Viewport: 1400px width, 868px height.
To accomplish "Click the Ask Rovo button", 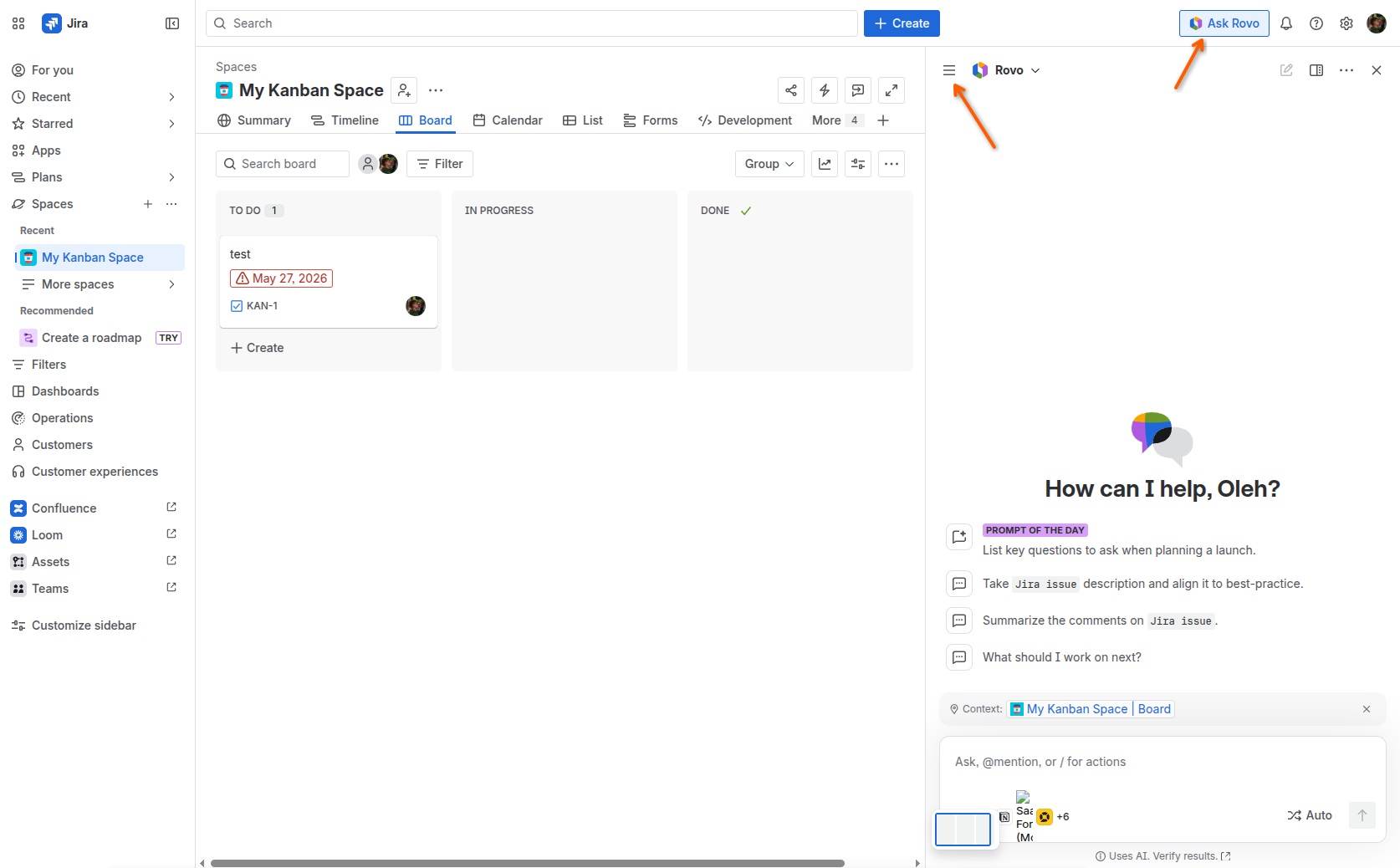I will [1224, 23].
